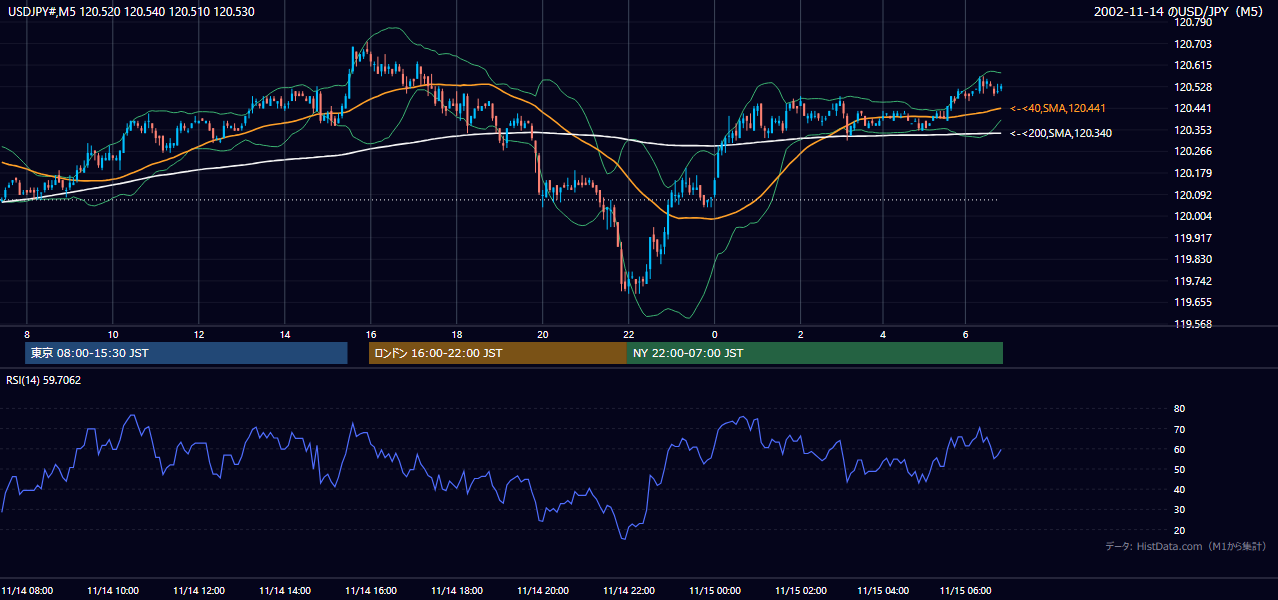Click price axis value 120.092
This screenshot has width=1278, height=600.
point(1193,195)
